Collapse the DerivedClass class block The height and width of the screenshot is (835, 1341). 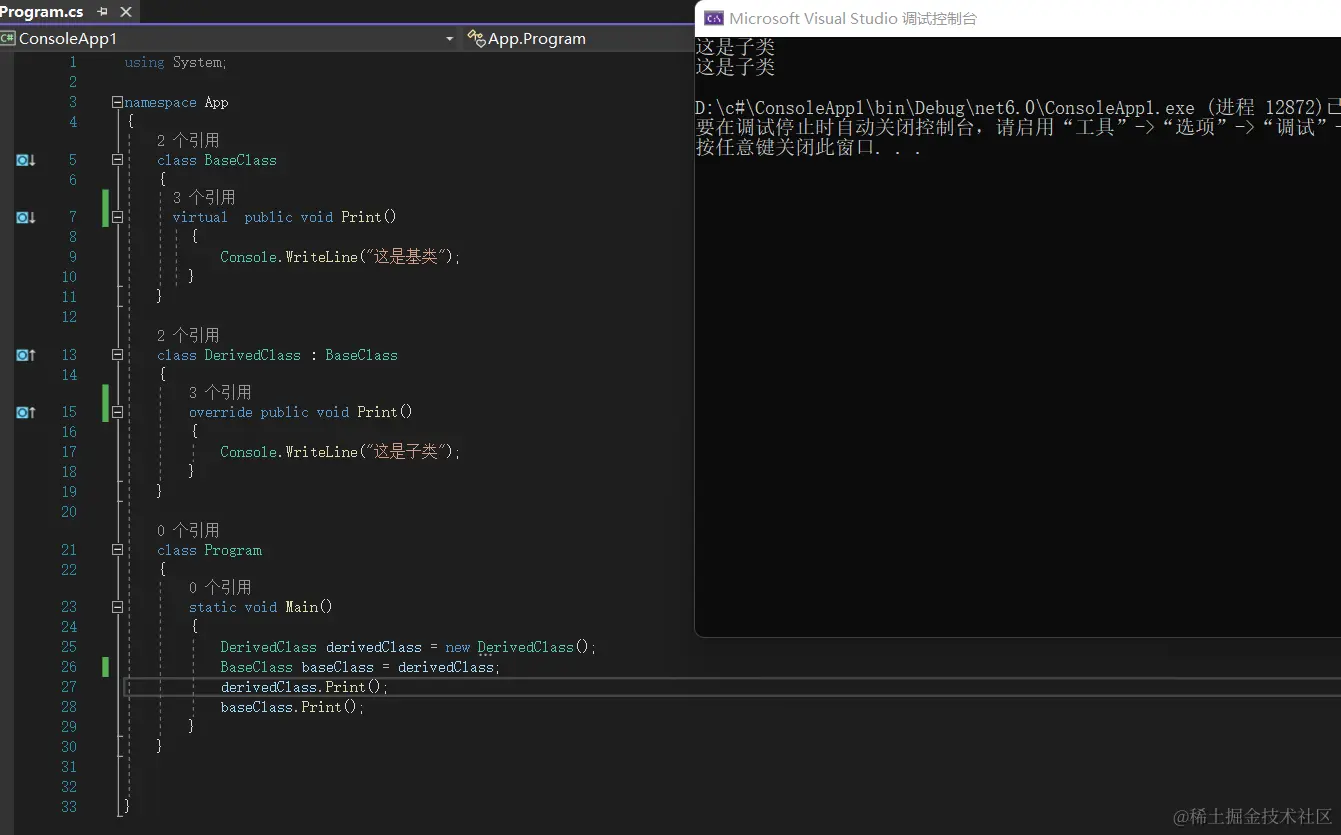(x=117, y=355)
